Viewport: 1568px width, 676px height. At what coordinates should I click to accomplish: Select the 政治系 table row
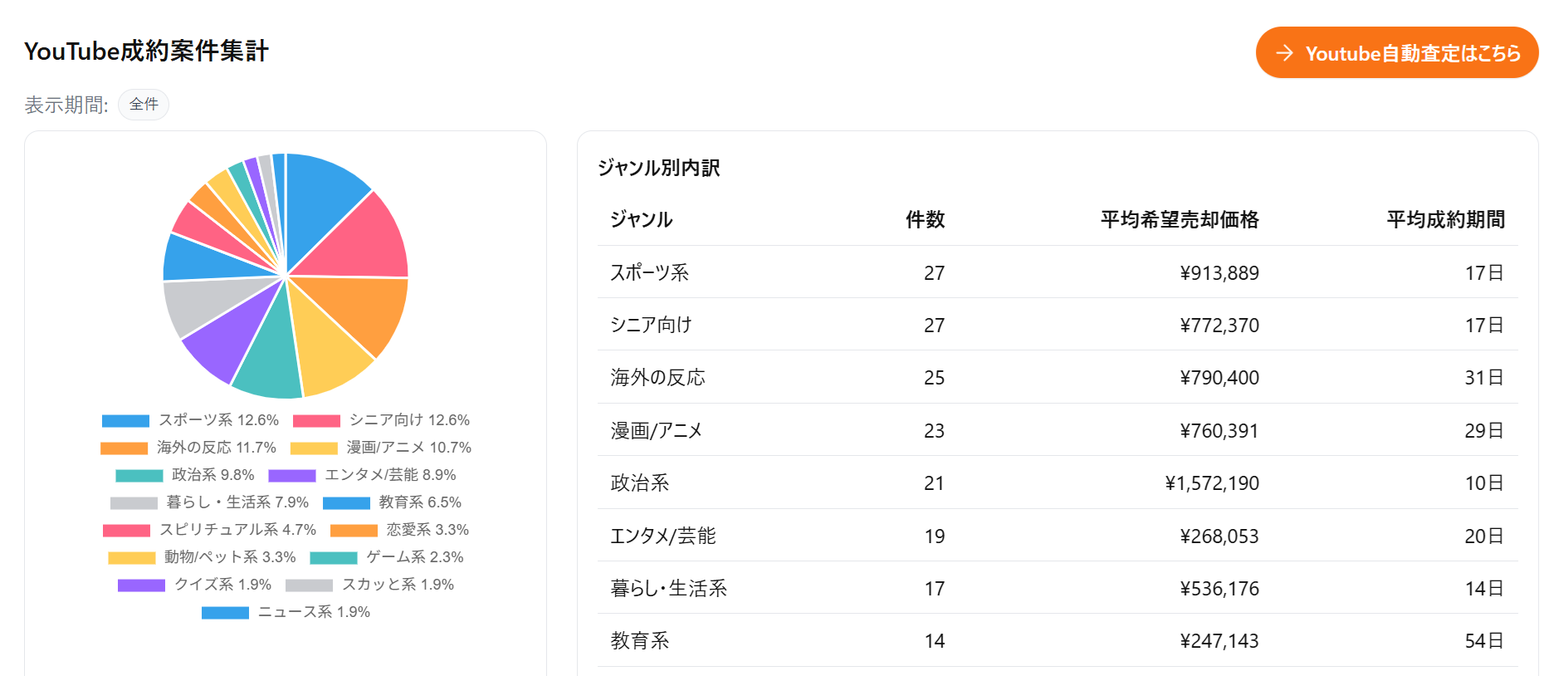click(1057, 483)
